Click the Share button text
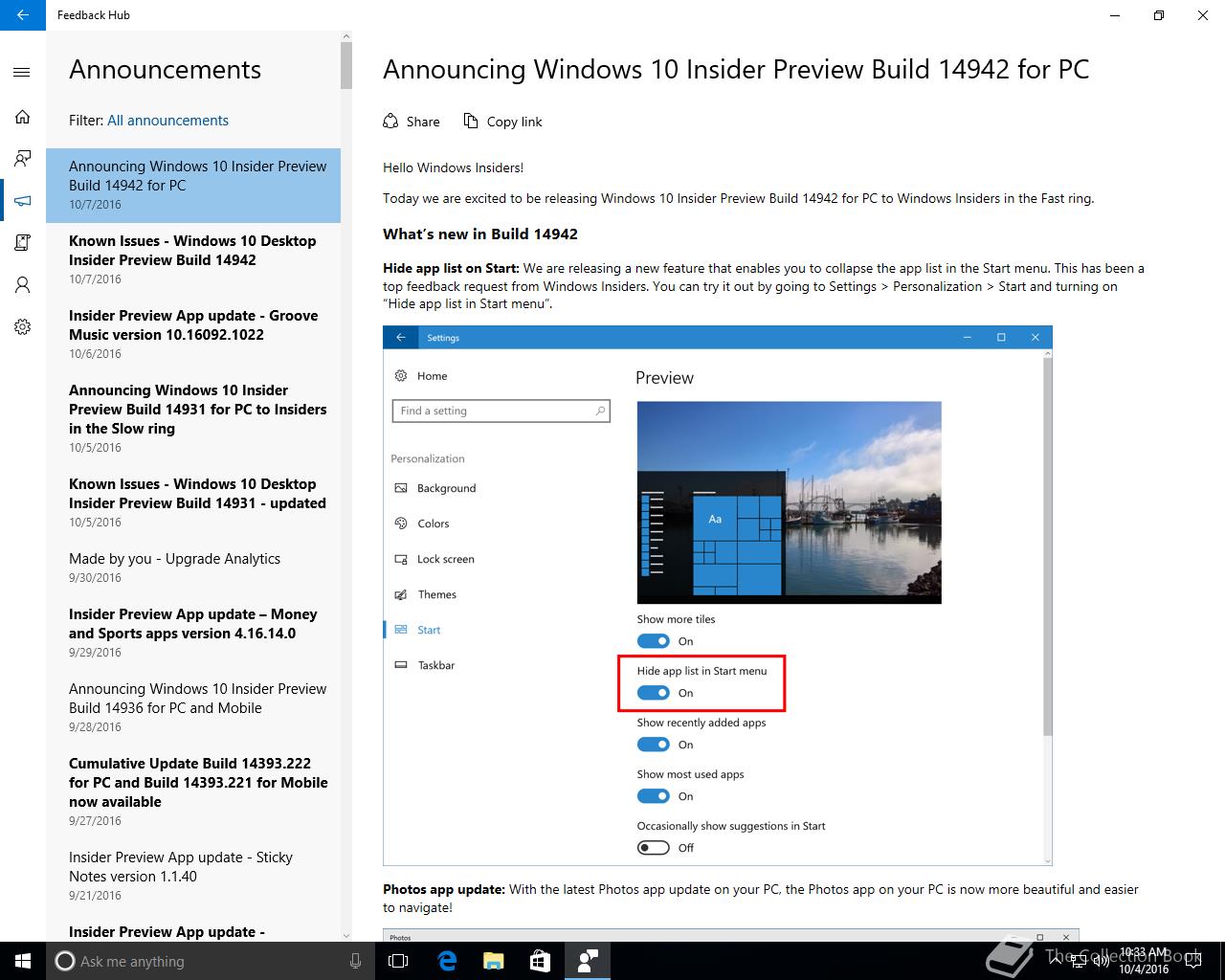Screen dimensions: 1225x980 tap(423, 122)
